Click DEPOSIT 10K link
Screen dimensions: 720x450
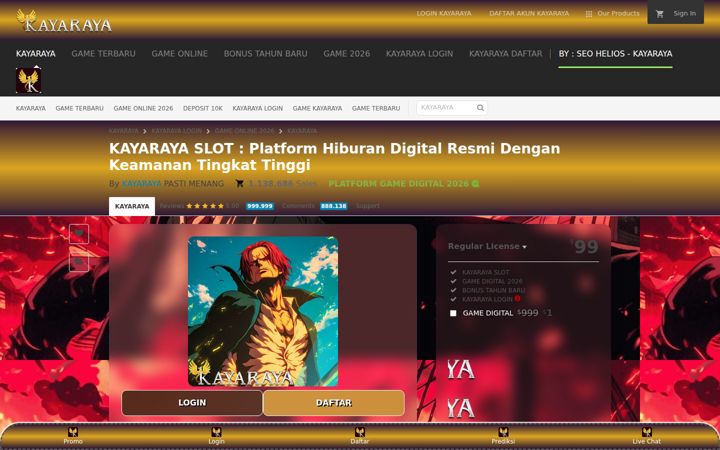click(x=202, y=108)
